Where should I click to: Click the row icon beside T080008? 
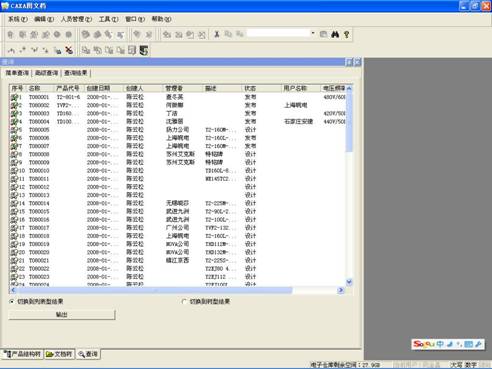(x=14, y=154)
